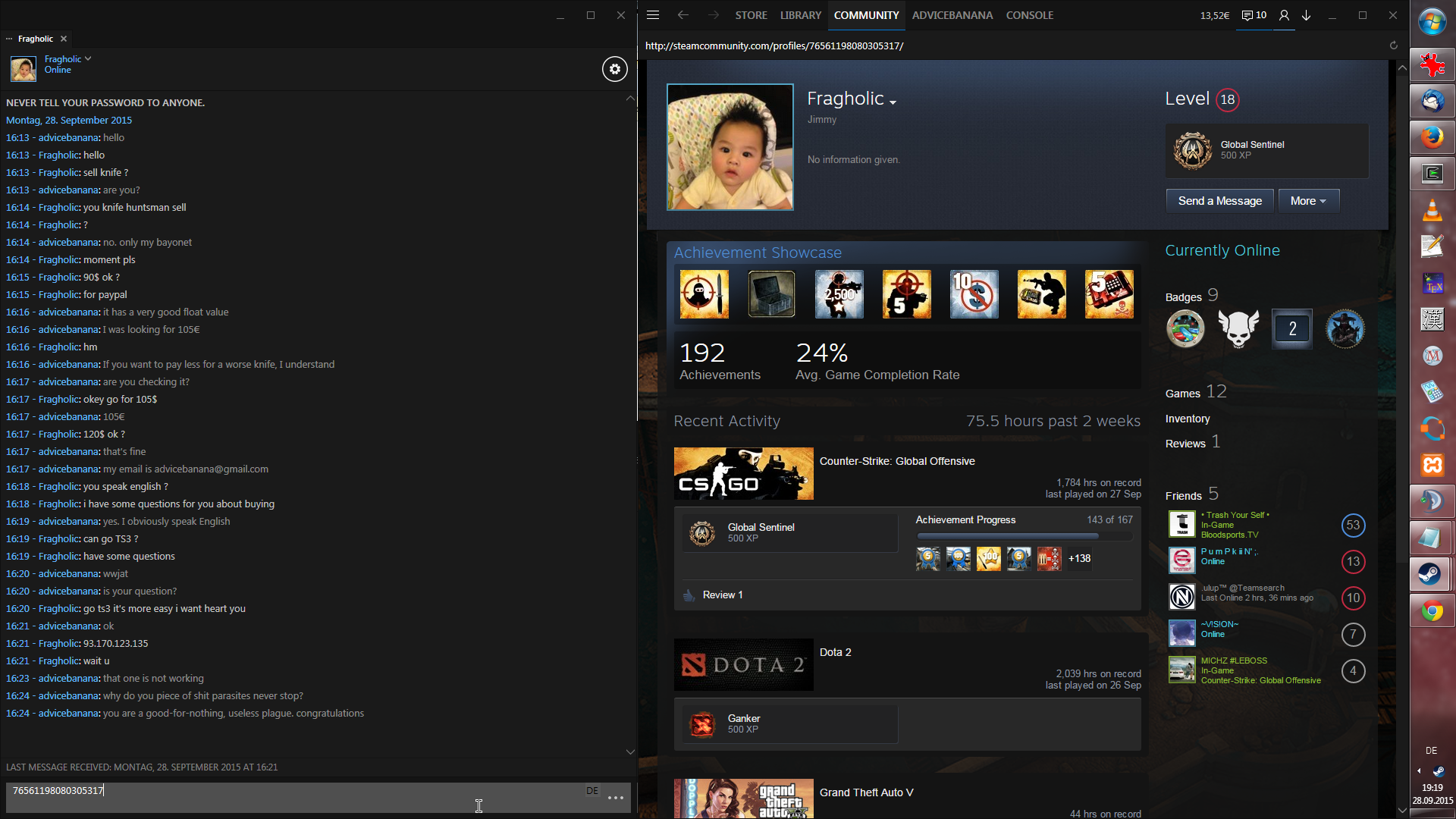Image resolution: width=1456 pixels, height=819 pixels.
Task: Reload the page with the refresh icon
Action: pyautogui.click(x=1393, y=45)
